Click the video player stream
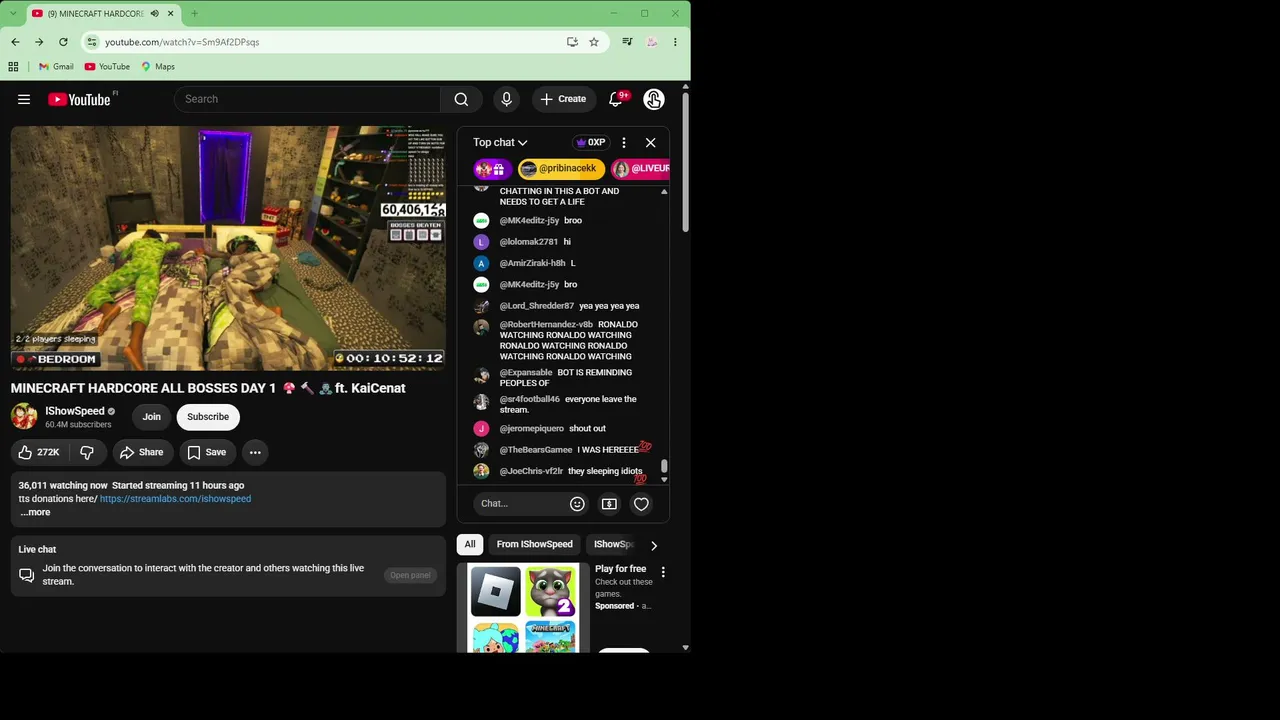This screenshot has height=720, width=1280. pyautogui.click(x=228, y=248)
